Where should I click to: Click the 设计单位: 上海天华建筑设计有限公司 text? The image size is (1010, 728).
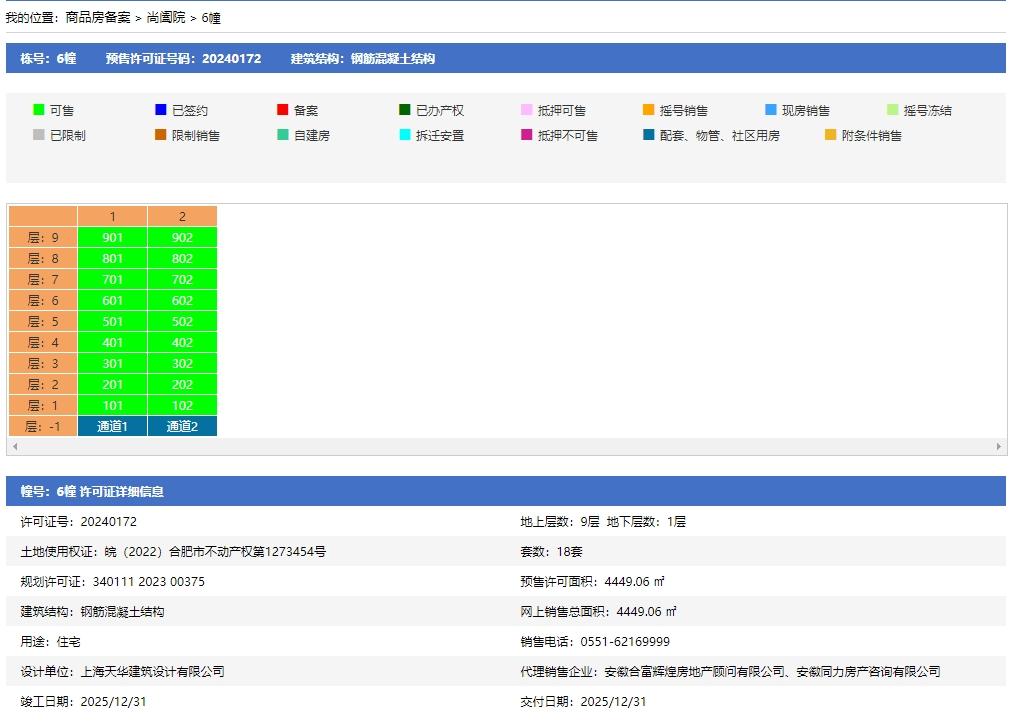click(122, 671)
